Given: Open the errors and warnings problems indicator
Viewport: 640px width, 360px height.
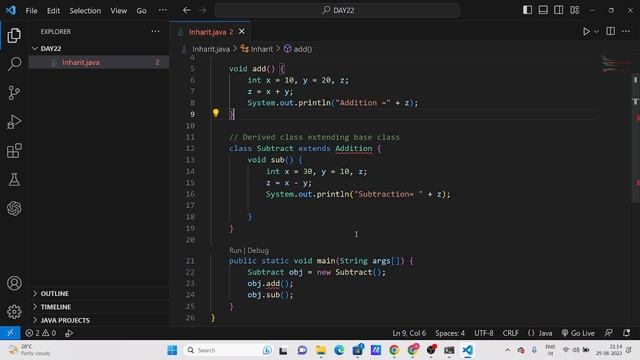Looking at the screenshot, I should [x=40, y=333].
